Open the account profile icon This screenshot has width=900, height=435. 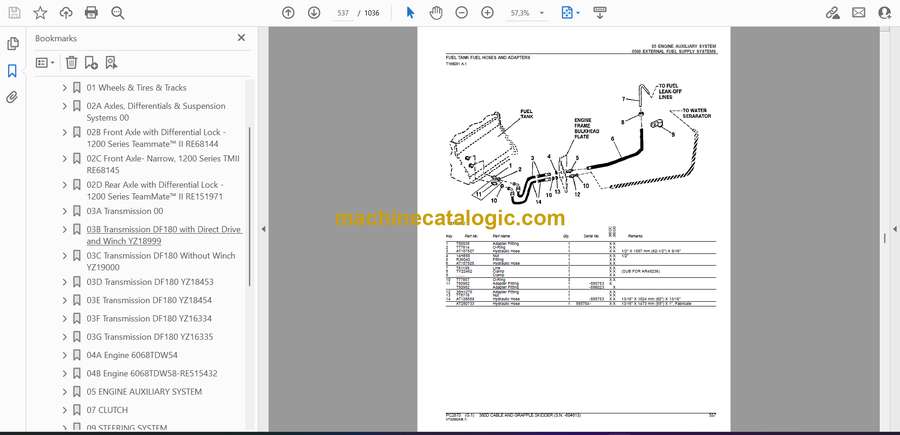[885, 13]
